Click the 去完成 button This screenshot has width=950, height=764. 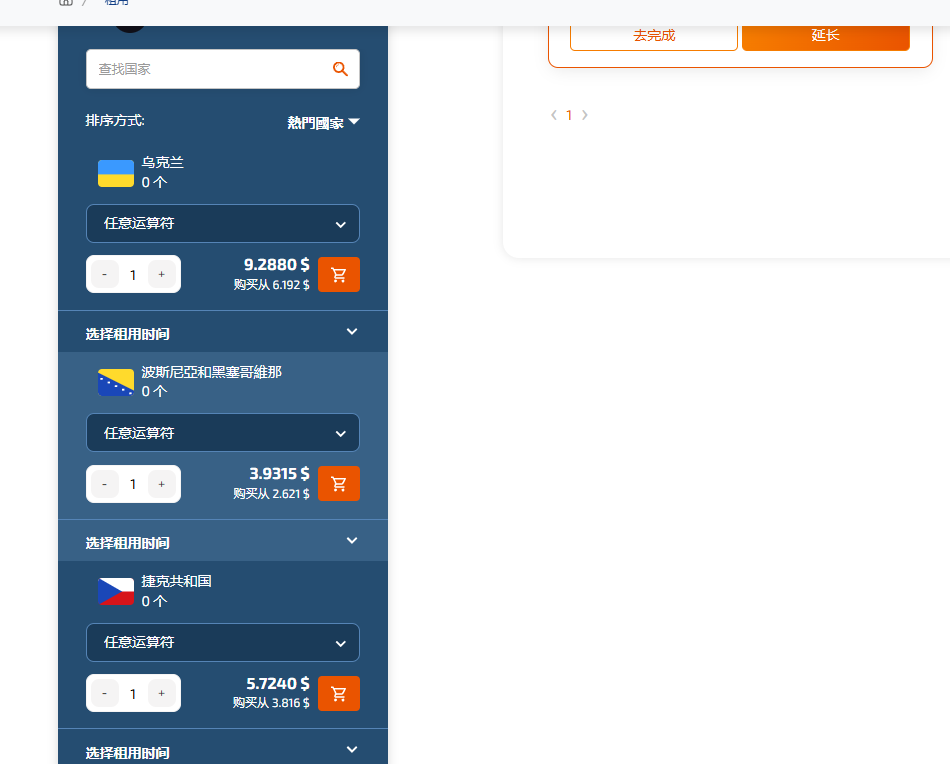coord(653,35)
